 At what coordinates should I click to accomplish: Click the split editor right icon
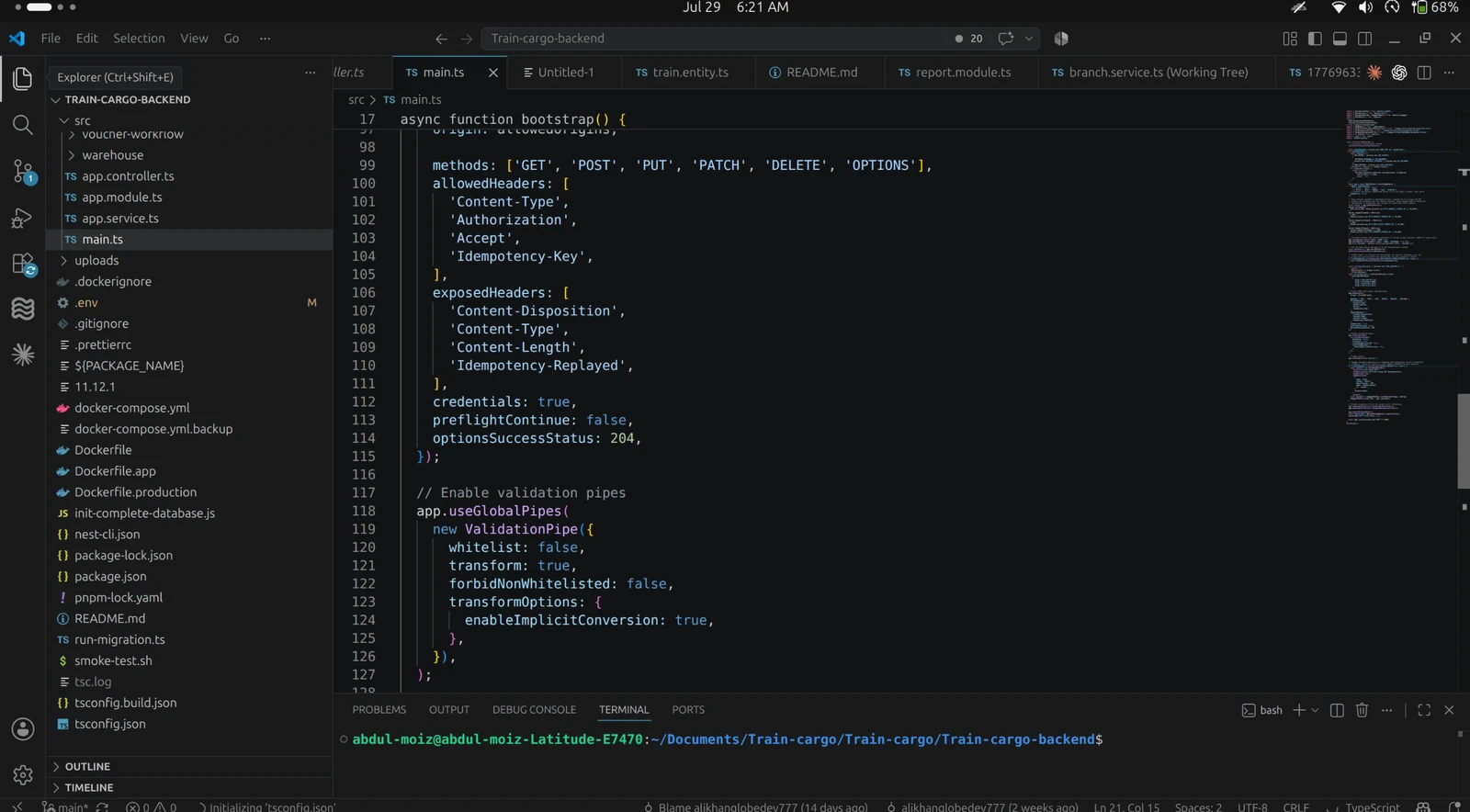pyautogui.click(x=1424, y=73)
